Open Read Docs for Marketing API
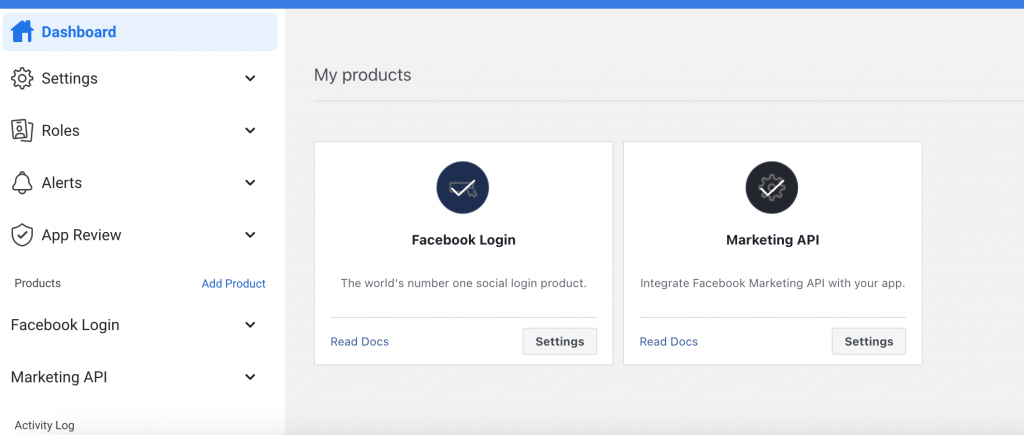Image resolution: width=1024 pixels, height=435 pixels. (669, 342)
